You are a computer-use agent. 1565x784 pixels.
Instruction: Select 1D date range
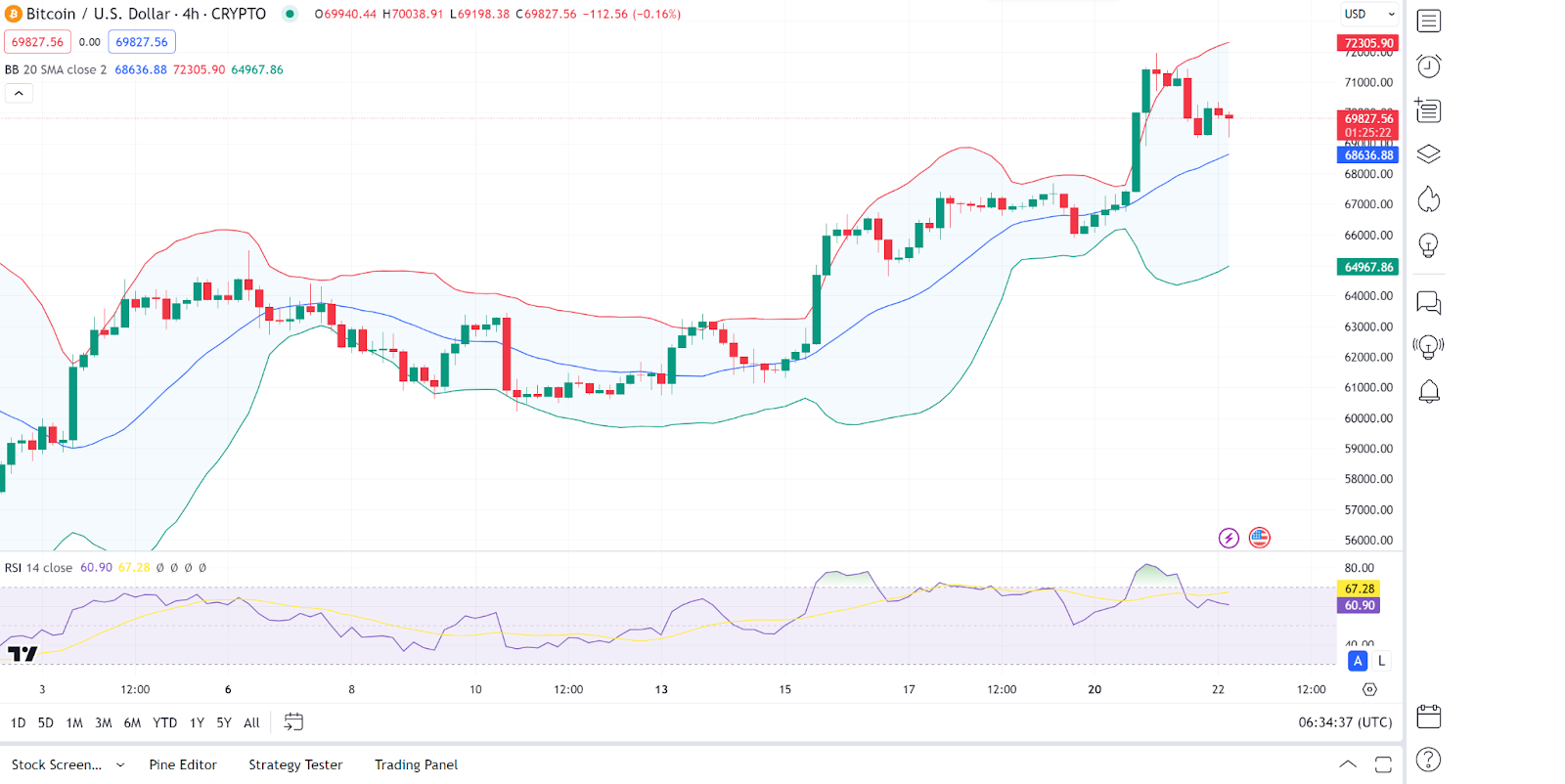(x=18, y=722)
